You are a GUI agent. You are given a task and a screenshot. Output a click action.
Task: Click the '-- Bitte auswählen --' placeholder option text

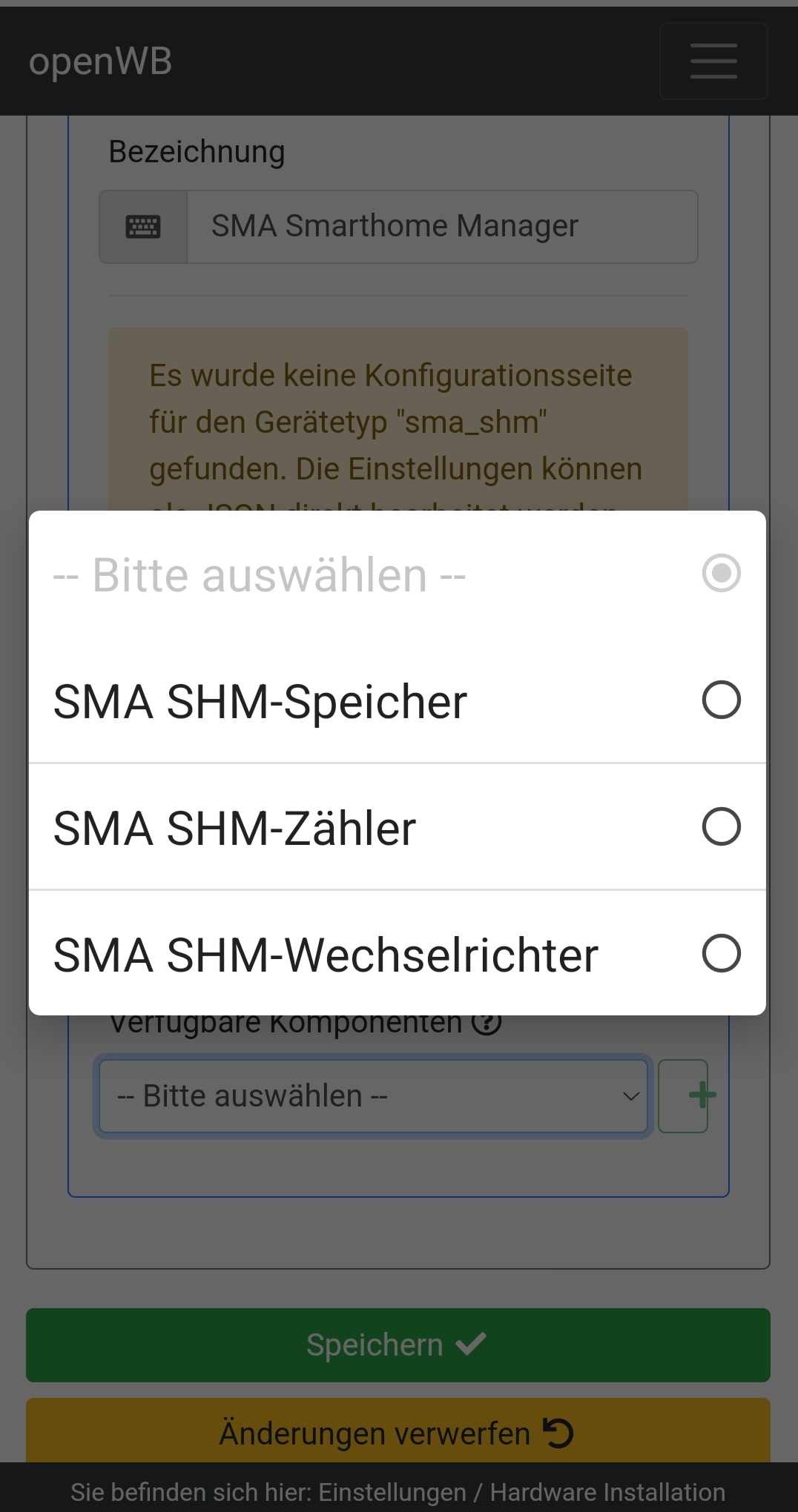point(260,575)
